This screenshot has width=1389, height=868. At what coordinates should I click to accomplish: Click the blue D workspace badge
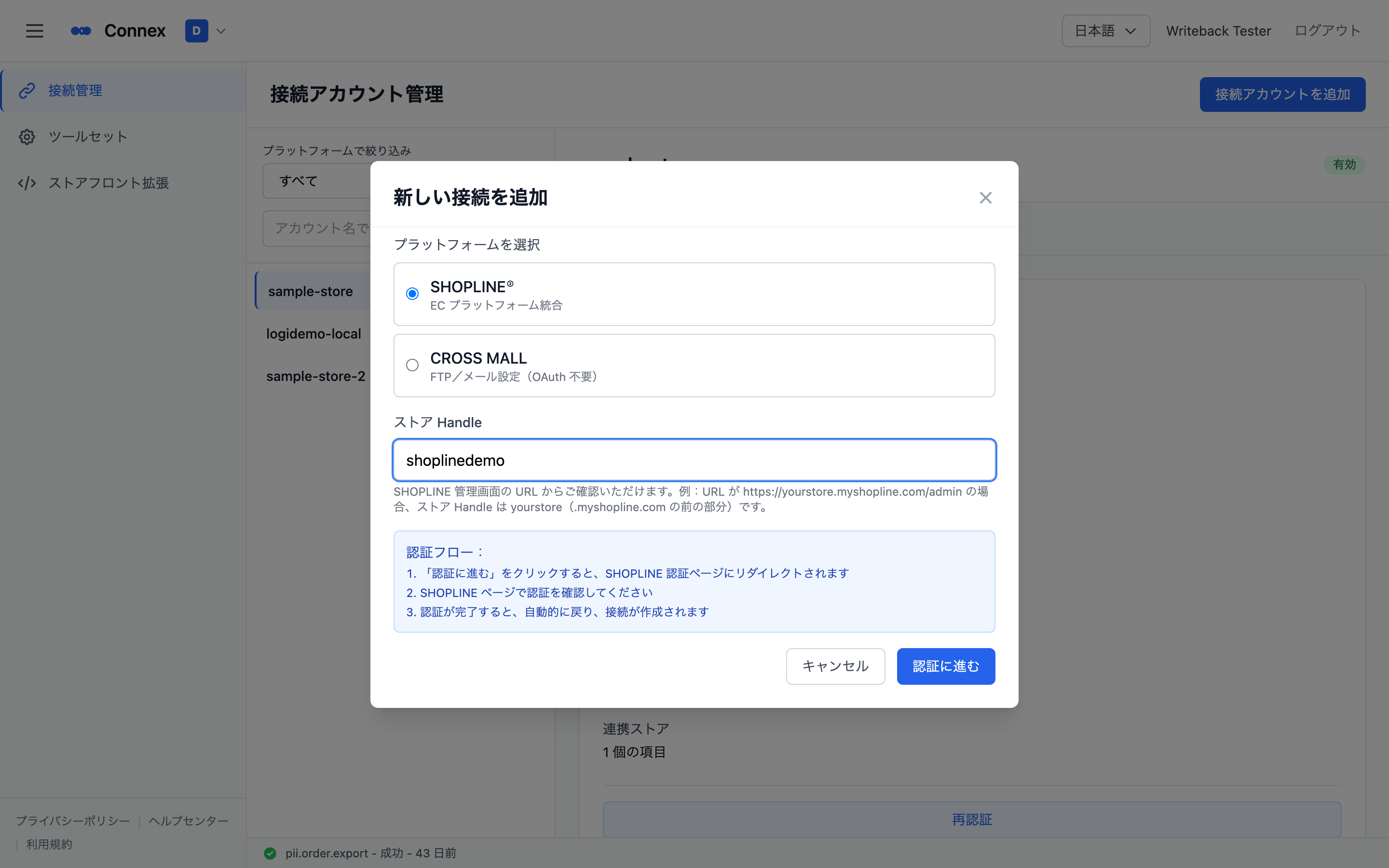point(196,31)
